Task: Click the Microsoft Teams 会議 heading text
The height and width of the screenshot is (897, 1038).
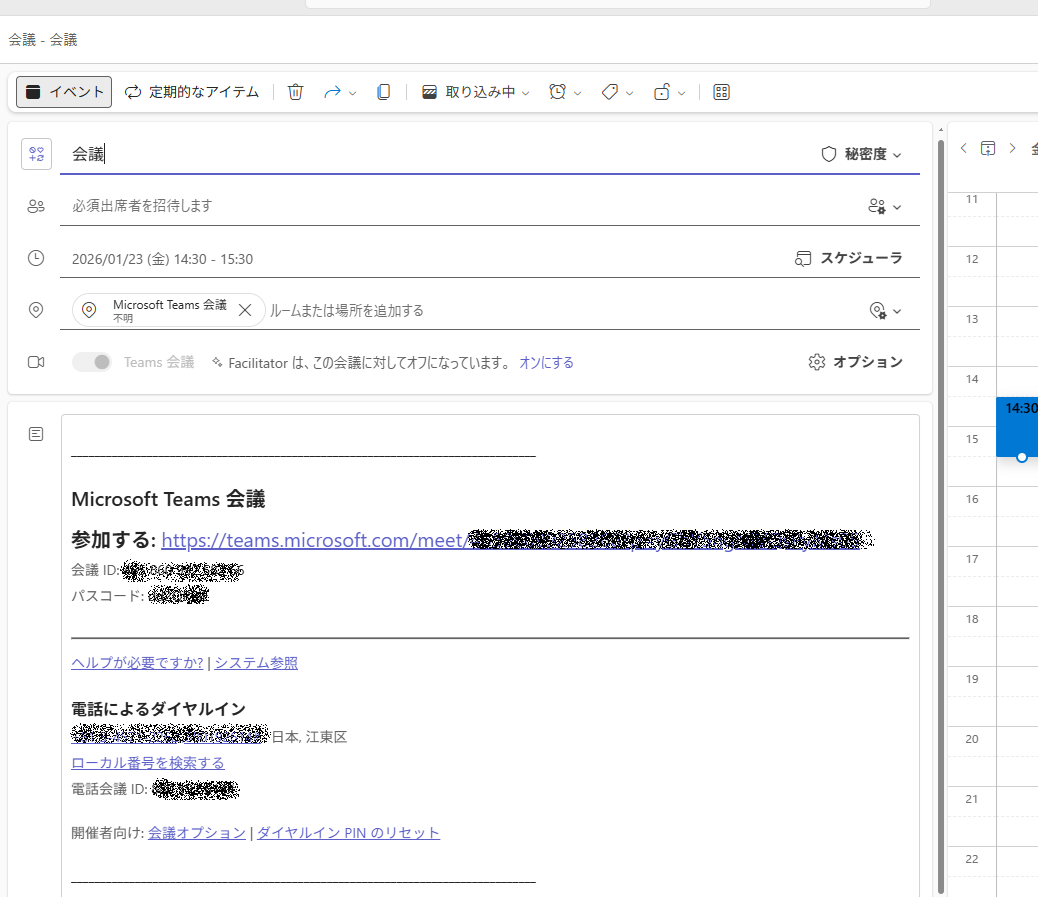Action: (x=168, y=499)
